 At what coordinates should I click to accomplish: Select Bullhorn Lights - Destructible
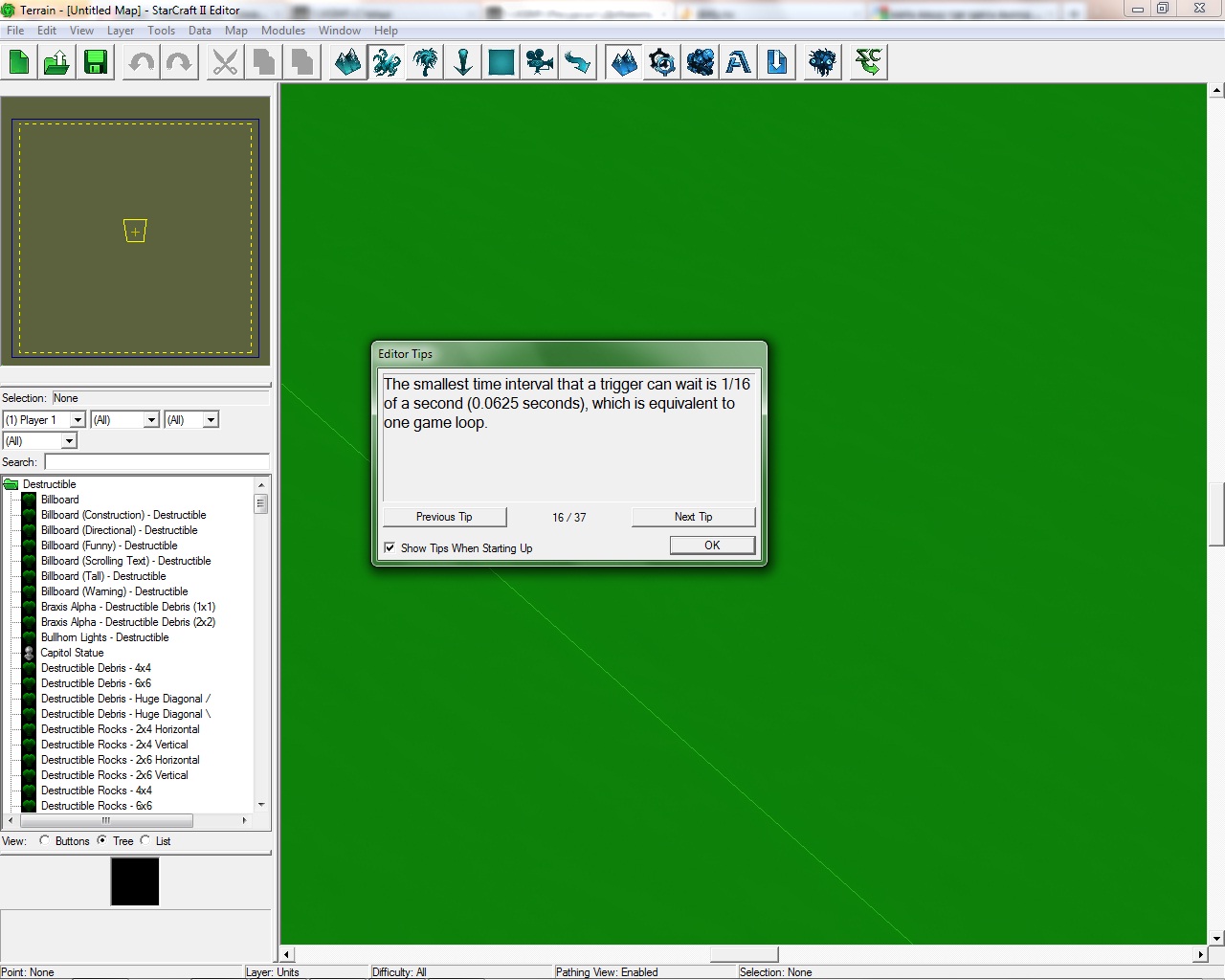click(104, 637)
